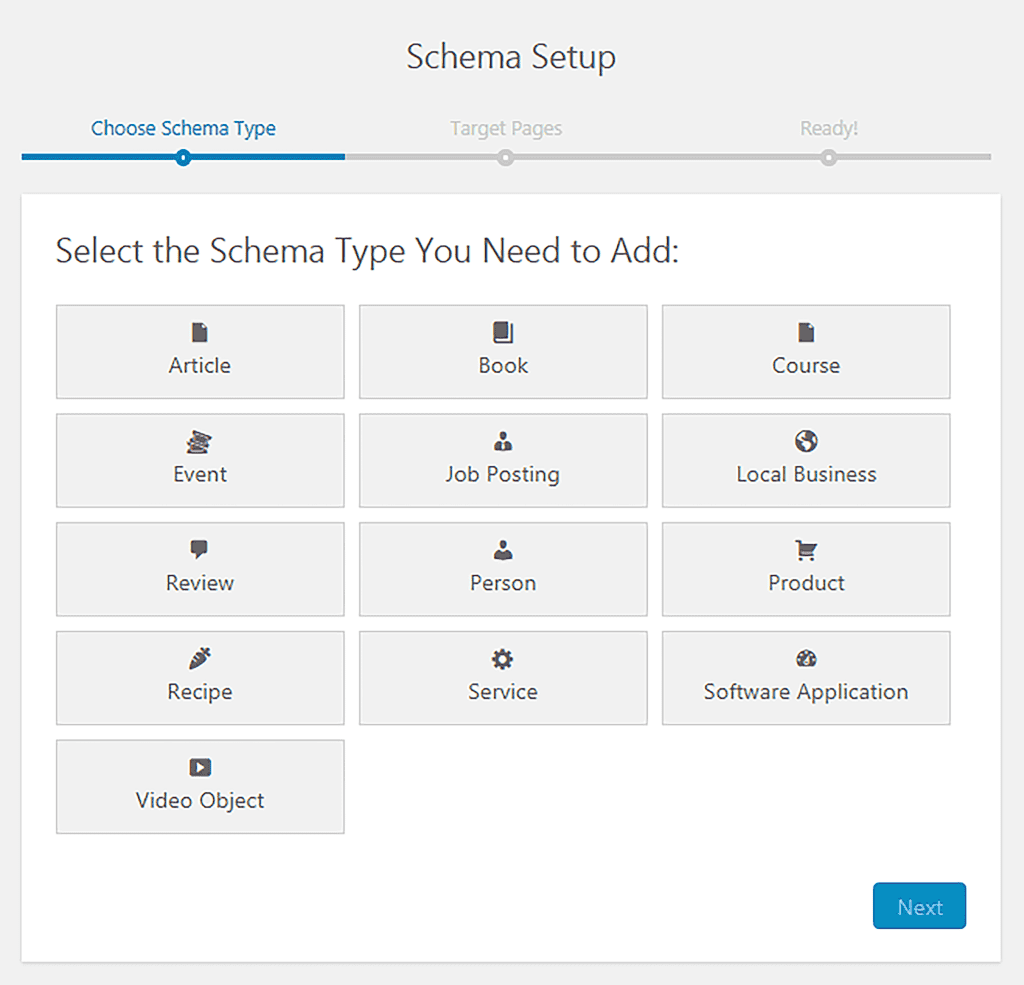Click the Event tickets icon

(200, 441)
